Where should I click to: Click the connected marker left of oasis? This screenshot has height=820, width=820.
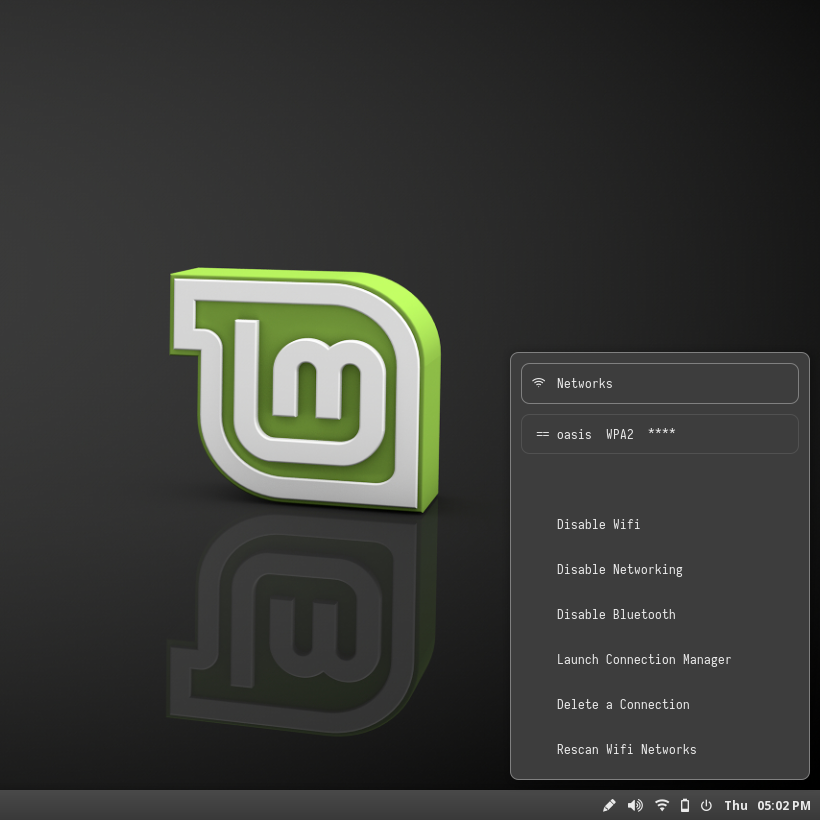click(x=543, y=434)
